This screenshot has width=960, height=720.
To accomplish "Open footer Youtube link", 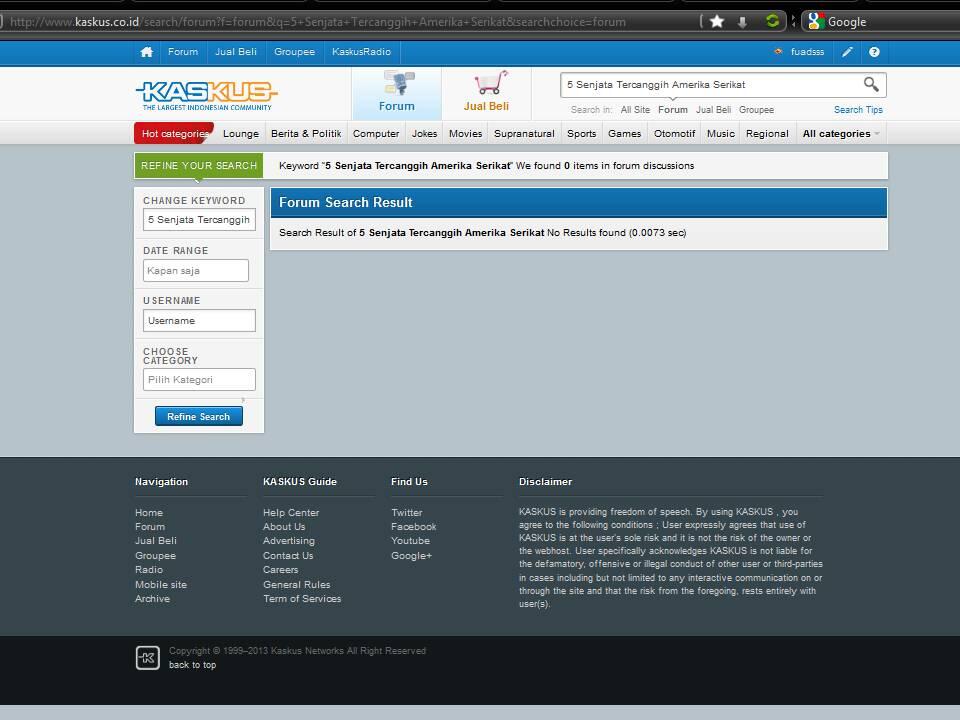I will 410,541.
